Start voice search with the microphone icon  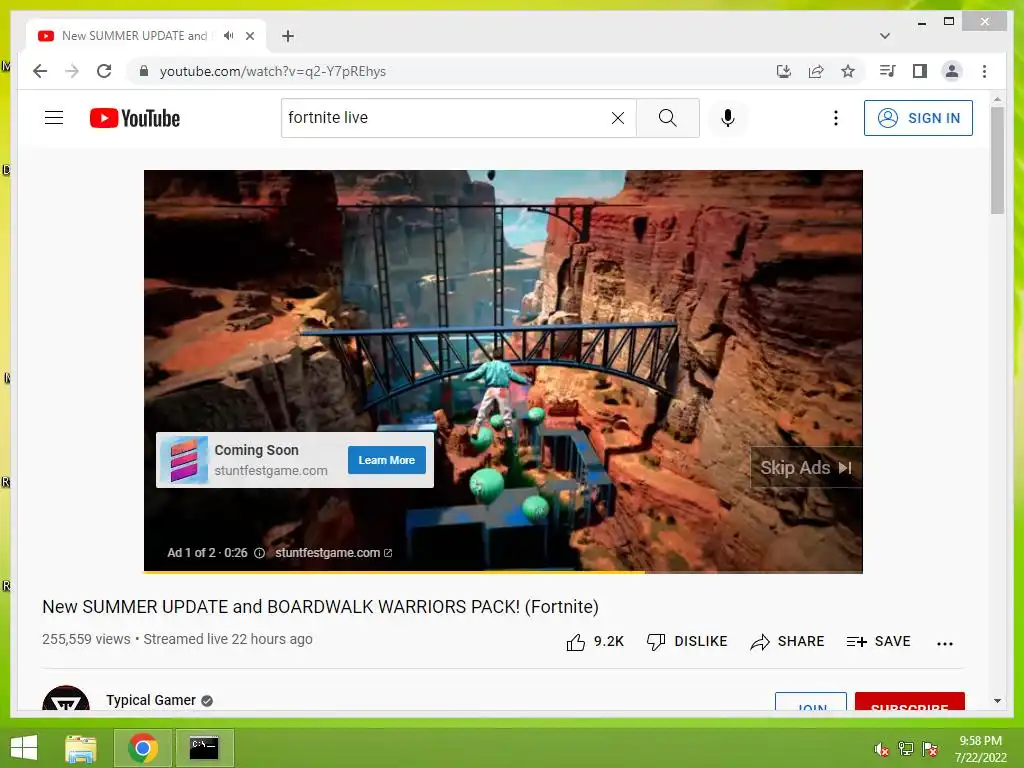728,118
